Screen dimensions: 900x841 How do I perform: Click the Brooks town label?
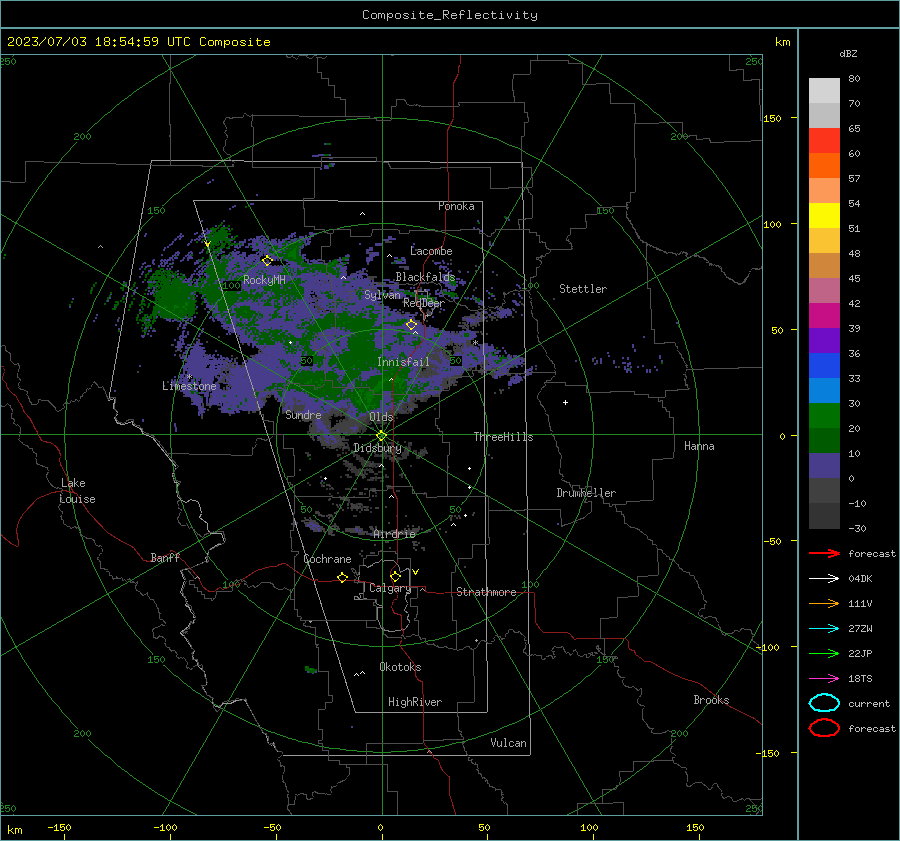[711, 700]
